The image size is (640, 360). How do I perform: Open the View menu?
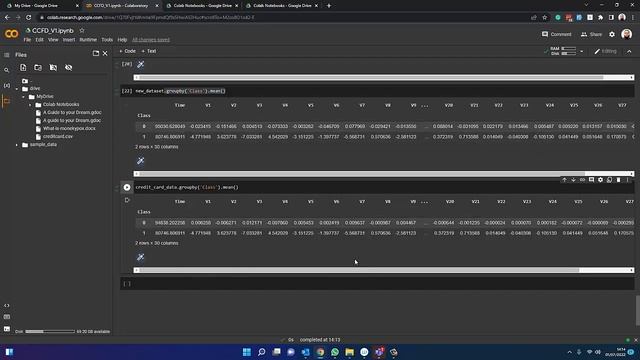53,40
